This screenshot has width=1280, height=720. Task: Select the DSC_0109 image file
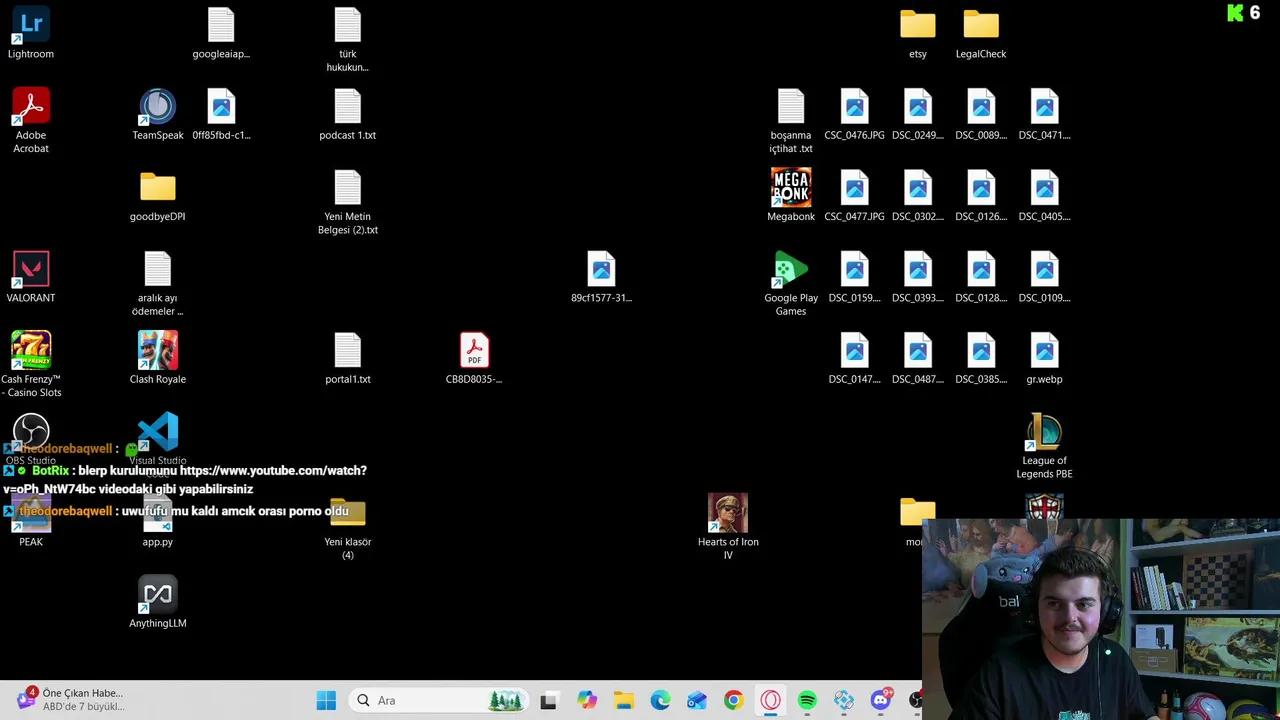[x=1044, y=277]
